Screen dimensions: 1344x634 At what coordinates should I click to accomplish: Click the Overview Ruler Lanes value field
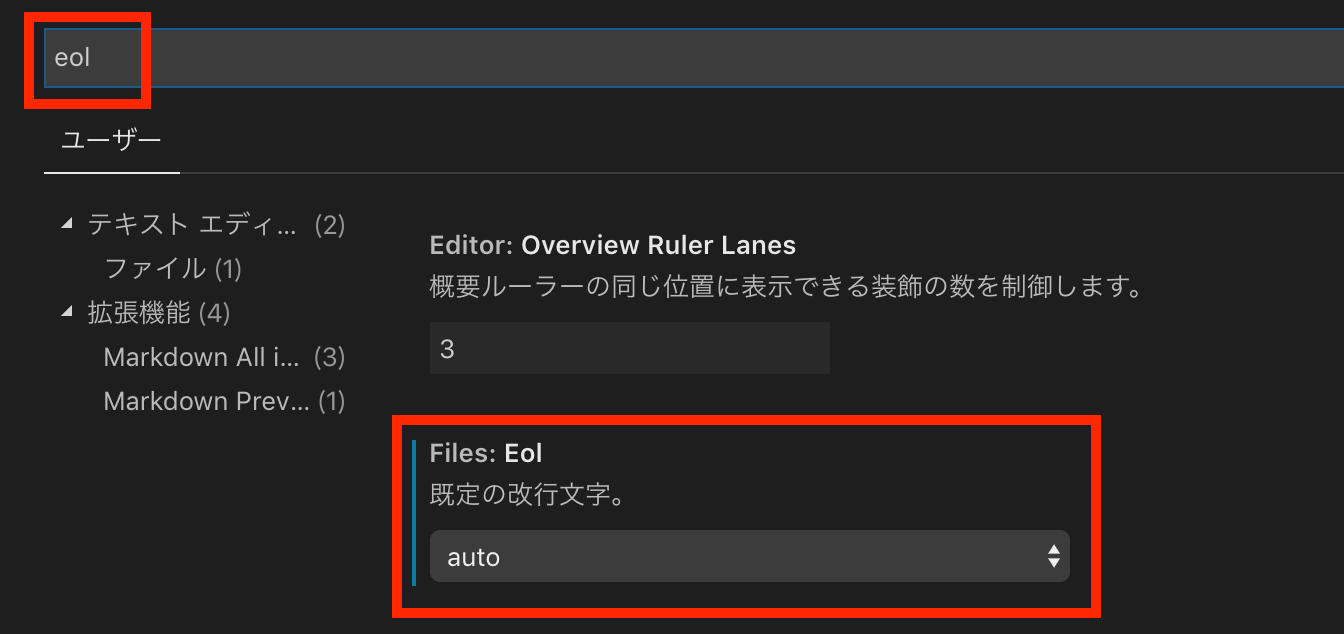click(629, 348)
